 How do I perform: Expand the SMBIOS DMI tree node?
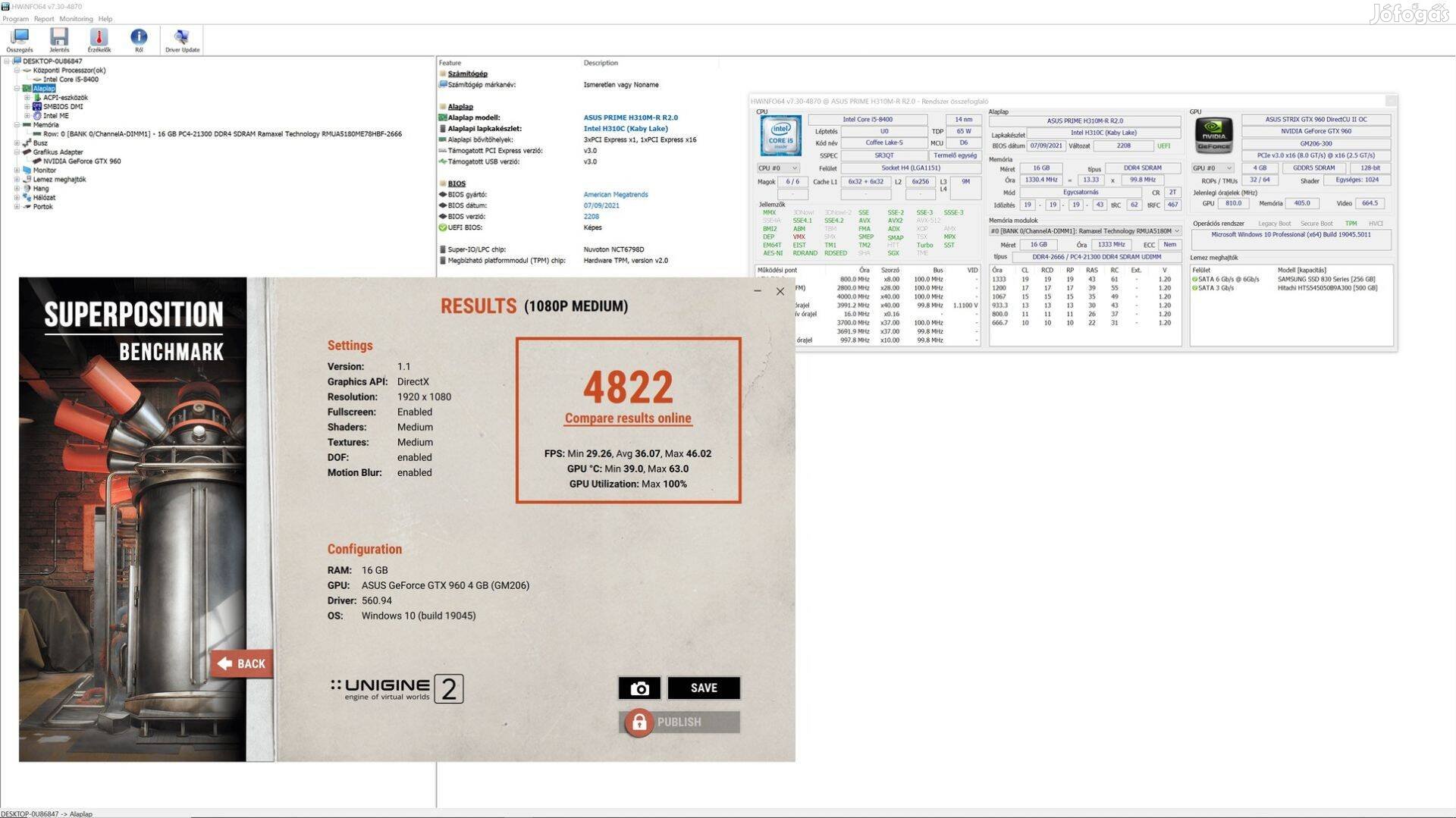tap(27, 107)
